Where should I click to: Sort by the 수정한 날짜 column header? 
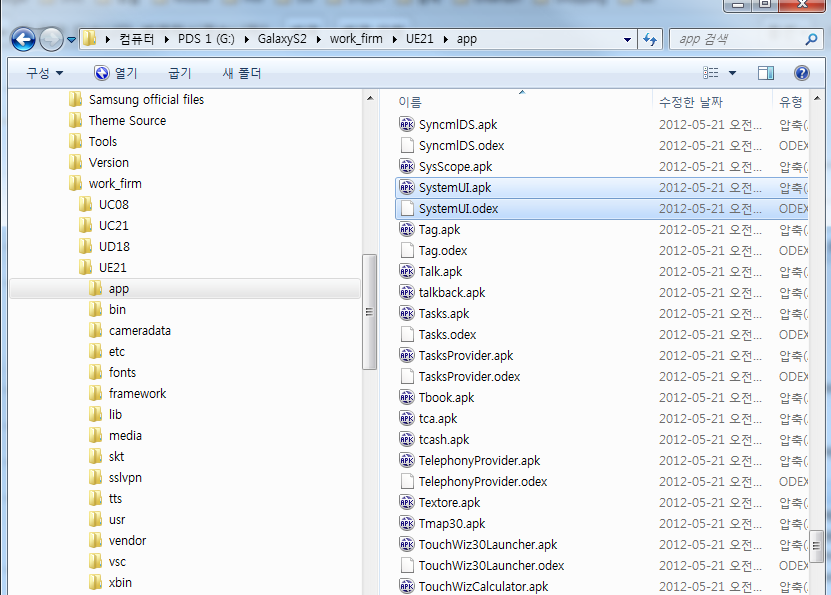(x=690, y=102)
